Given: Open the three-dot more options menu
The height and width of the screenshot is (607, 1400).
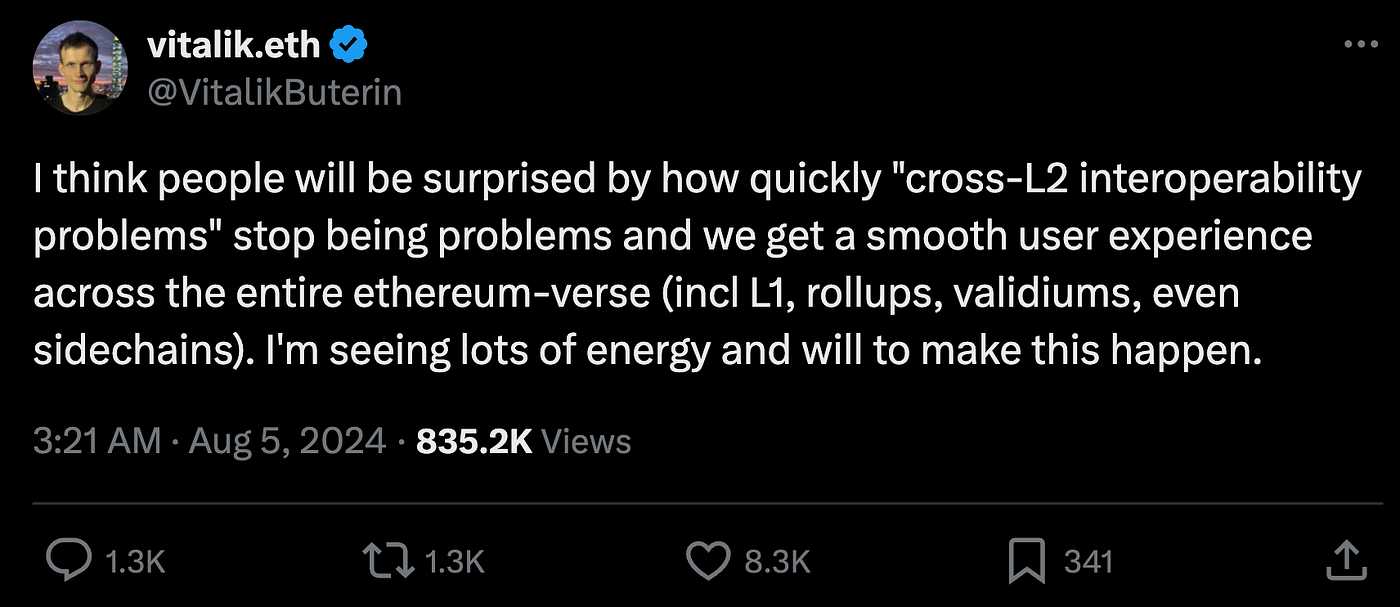Looking at the screenshot, I should pos(1361,44).
